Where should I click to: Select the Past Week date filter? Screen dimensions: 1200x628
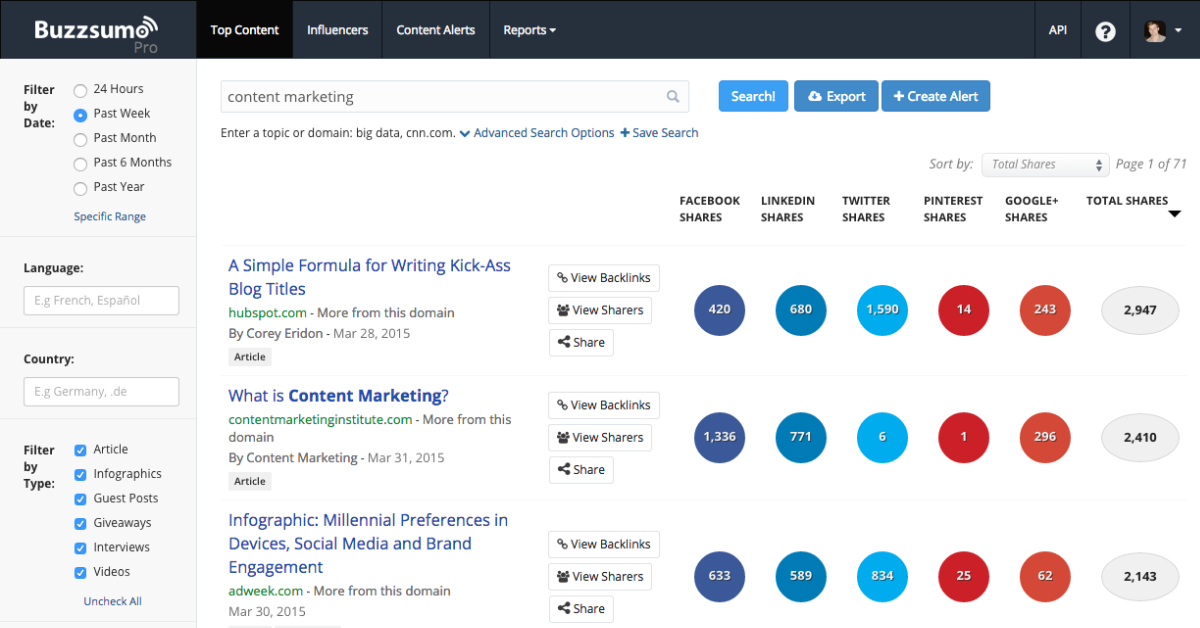[x=80, y=115]
